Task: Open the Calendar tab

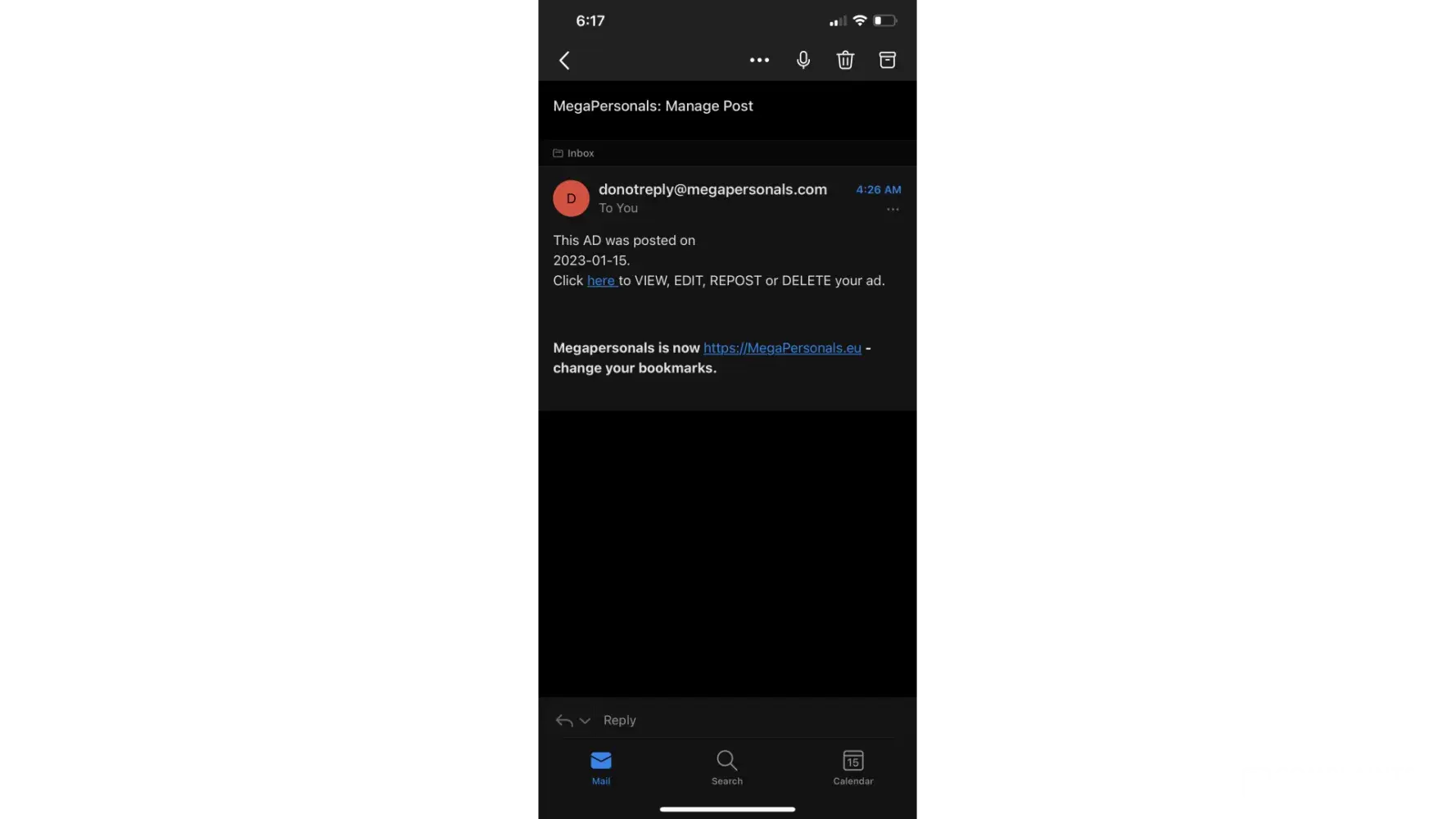Action: [x=853, y=768]
